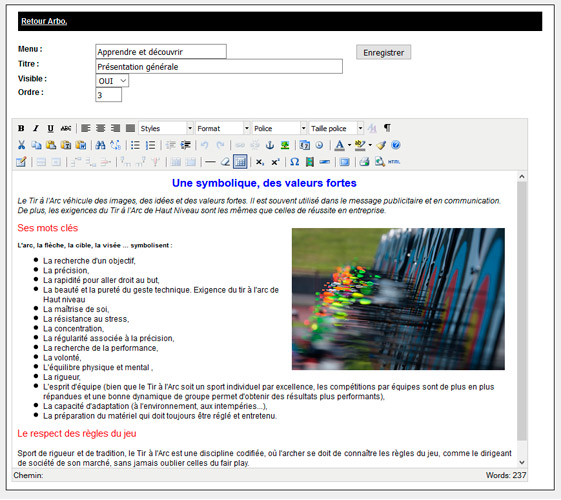
Task: Insert special character Omega icon
Action: (294, 162)
